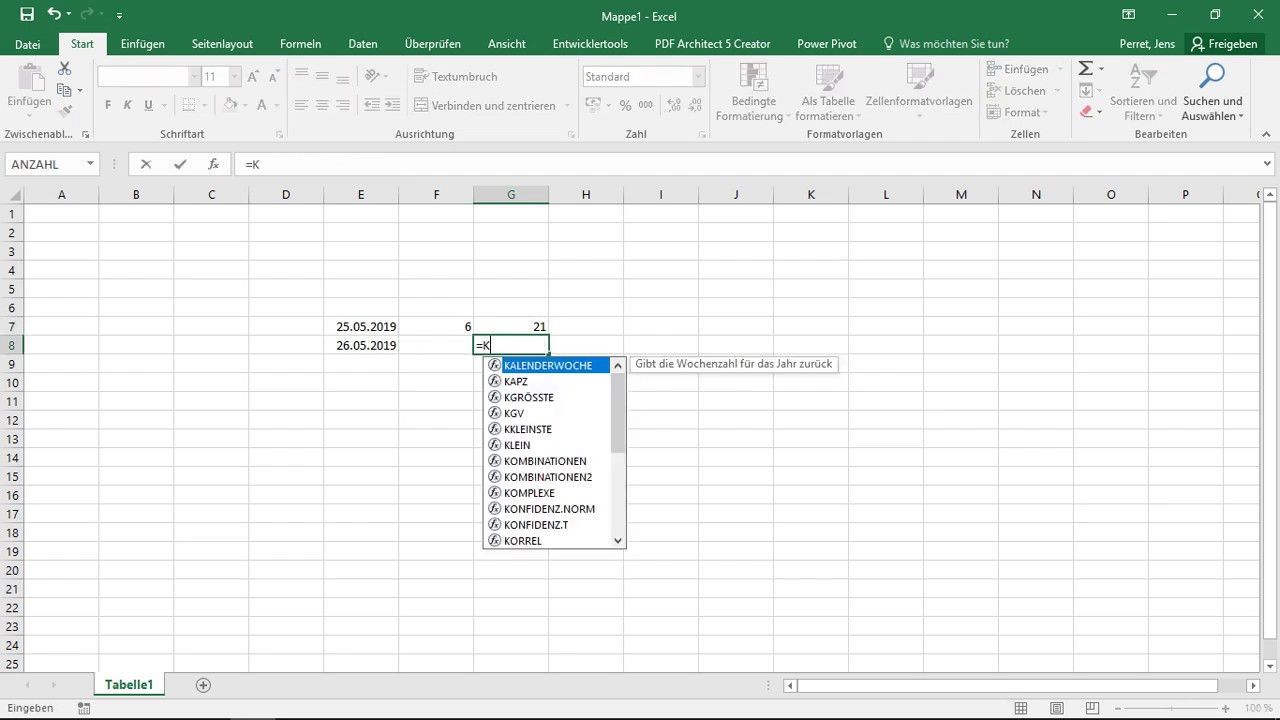Click the Freigeben share button
Screen dimensions: 1280x720
pos(1224,44)
